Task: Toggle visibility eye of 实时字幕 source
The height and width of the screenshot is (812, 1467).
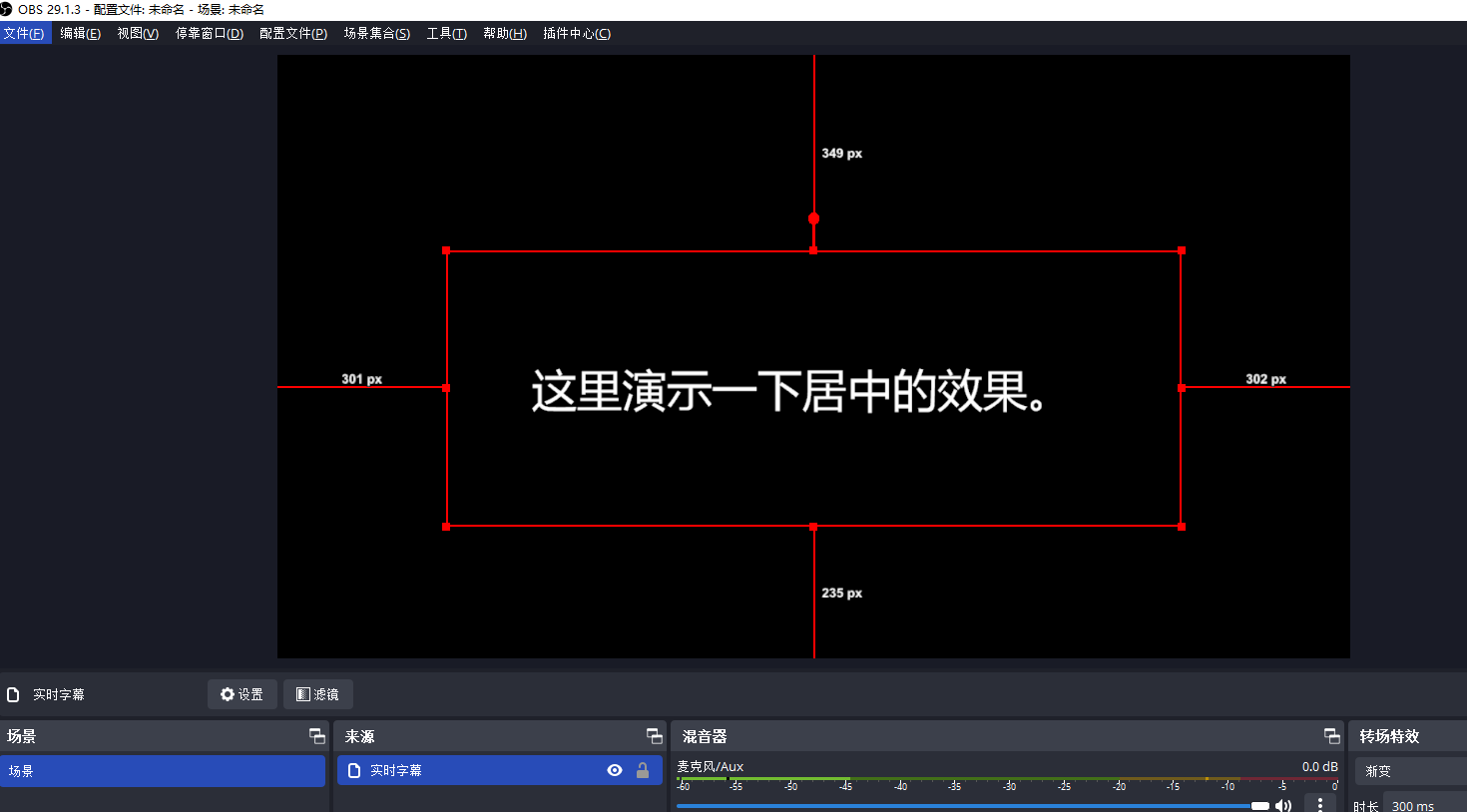Action: pos(615,770)
